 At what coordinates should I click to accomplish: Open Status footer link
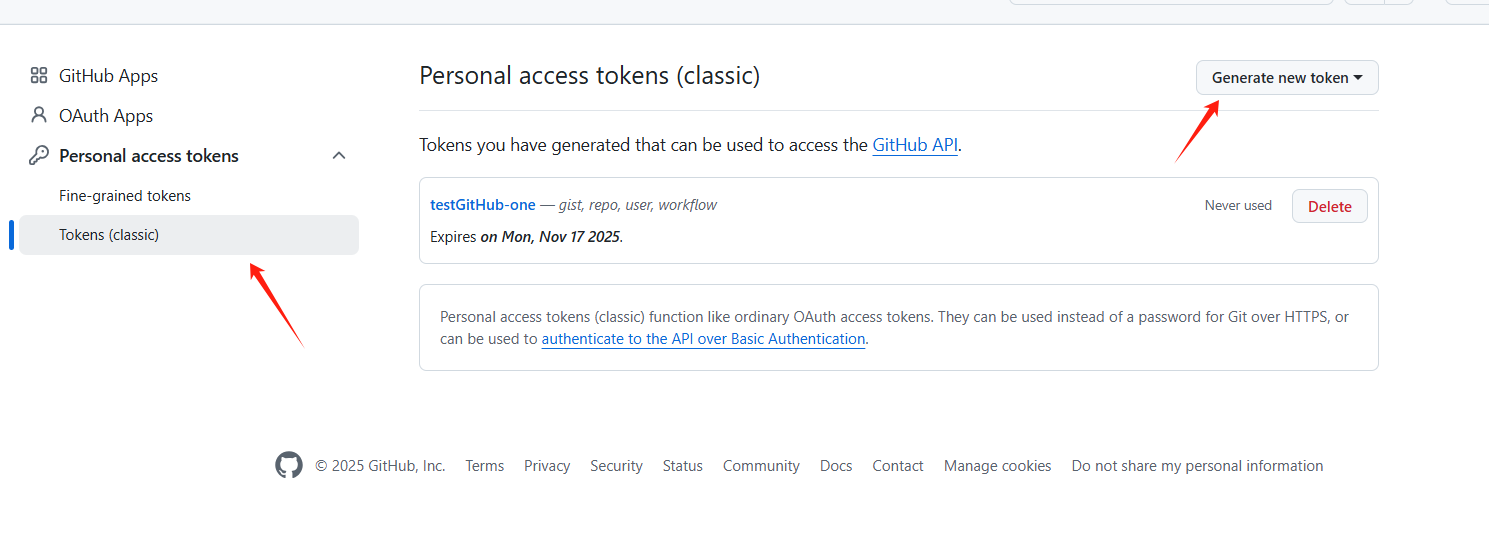683,466
